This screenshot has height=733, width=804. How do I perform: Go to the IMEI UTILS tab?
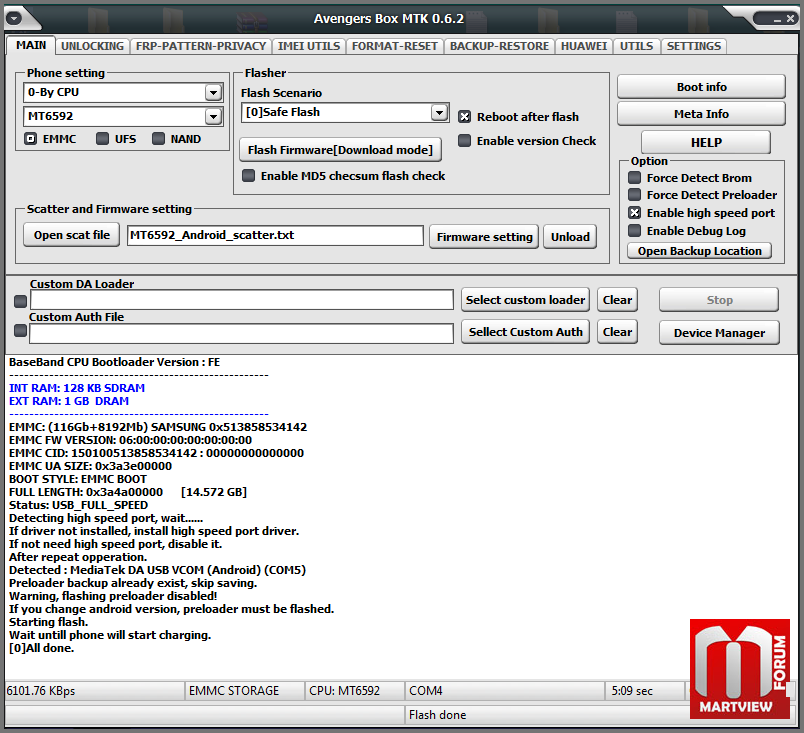pos(311,46)
